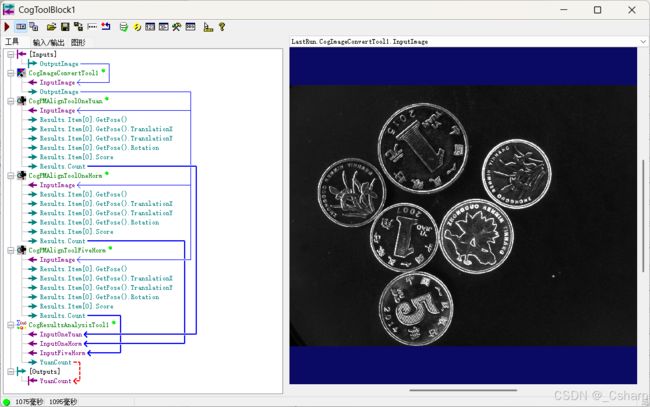This screenshot has height=407, width=650.
Task: Open toolbox with hammer and wrench icon
Action: (177, 27)
